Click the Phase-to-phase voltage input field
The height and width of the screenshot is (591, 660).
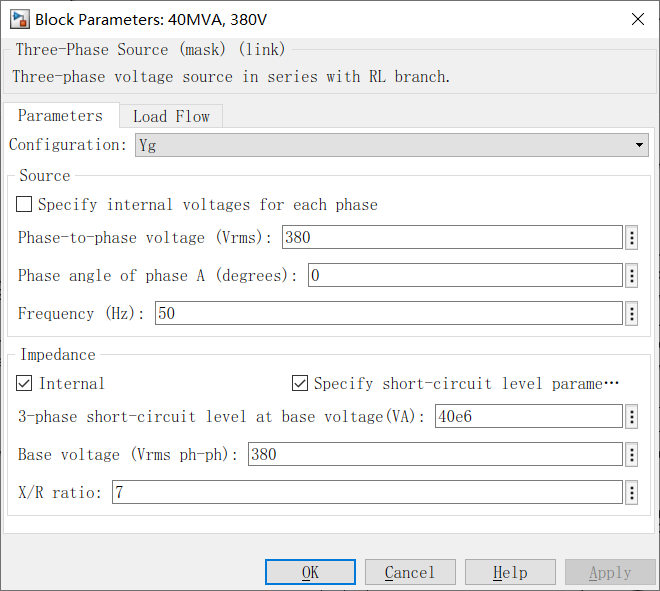452,237
